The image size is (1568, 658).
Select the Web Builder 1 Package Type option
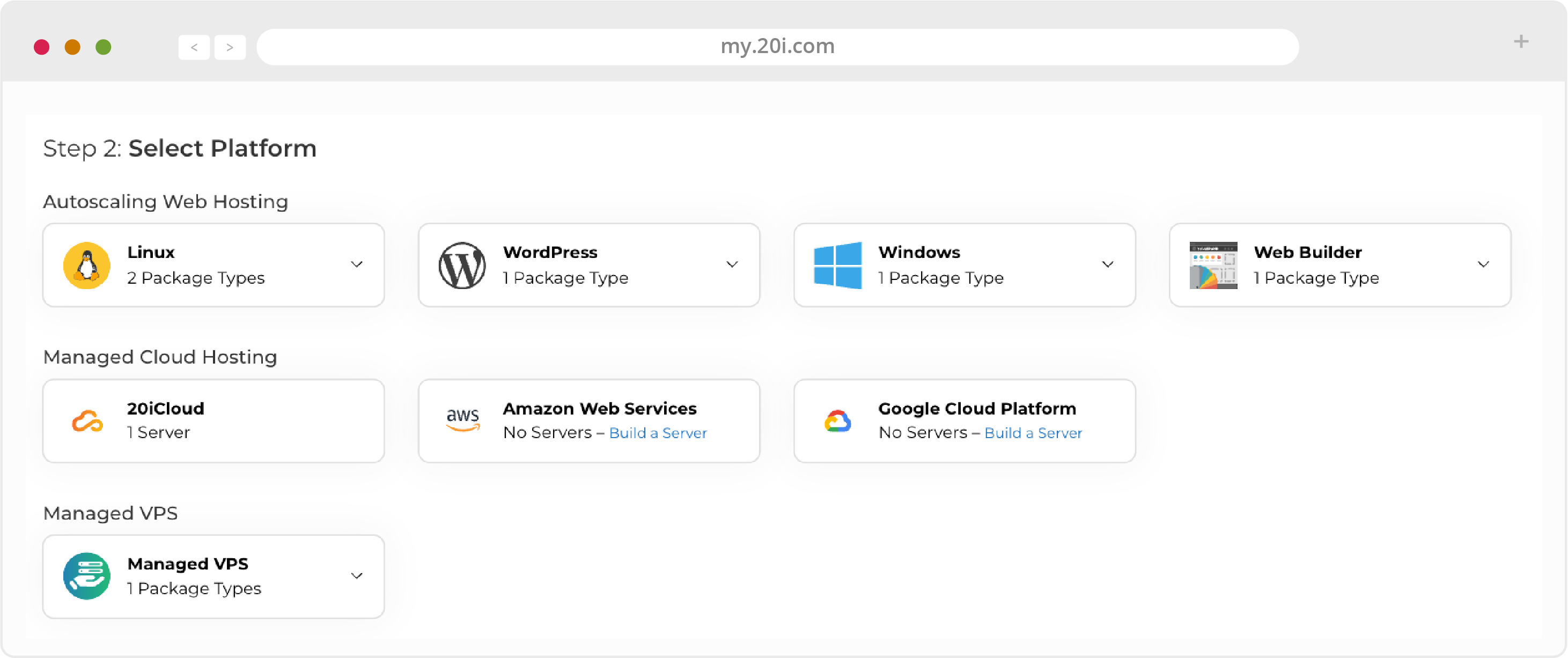[x=1340, y=265]
